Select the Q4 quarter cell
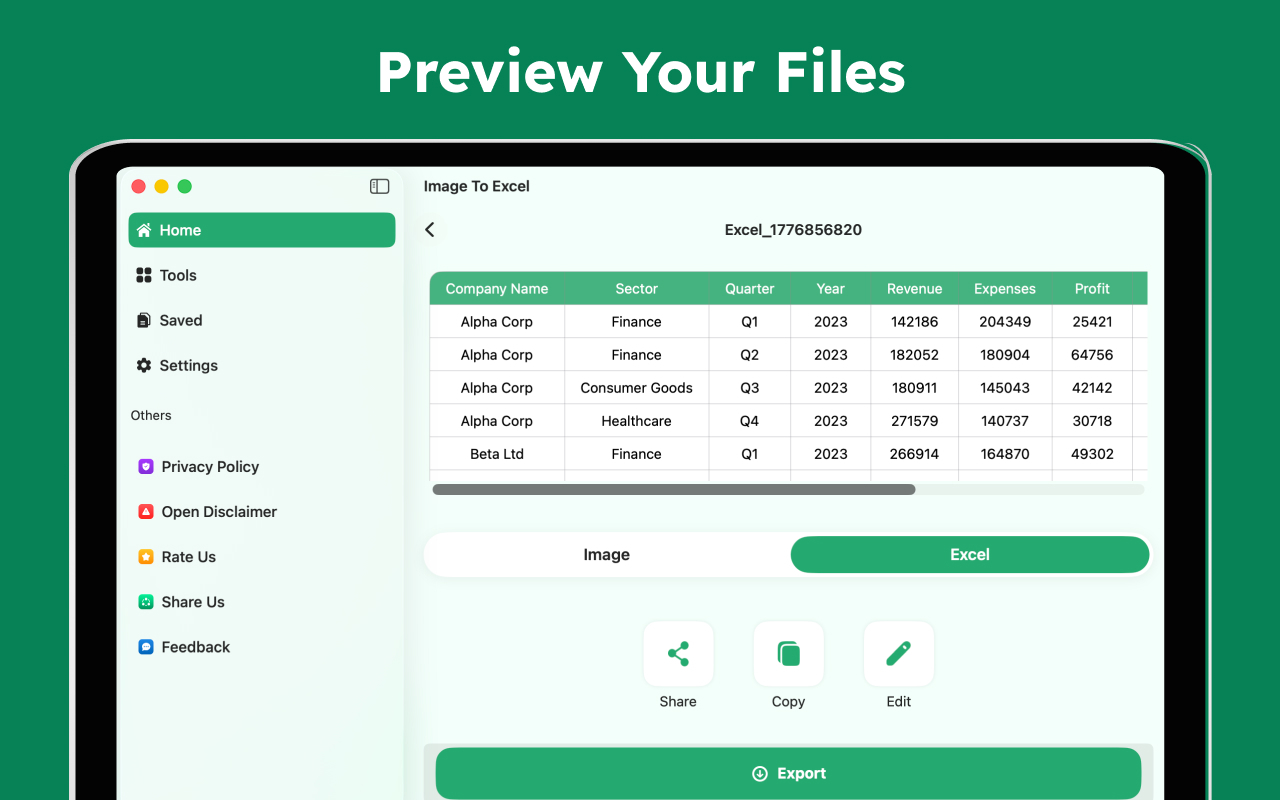 (x=750, y=421)
